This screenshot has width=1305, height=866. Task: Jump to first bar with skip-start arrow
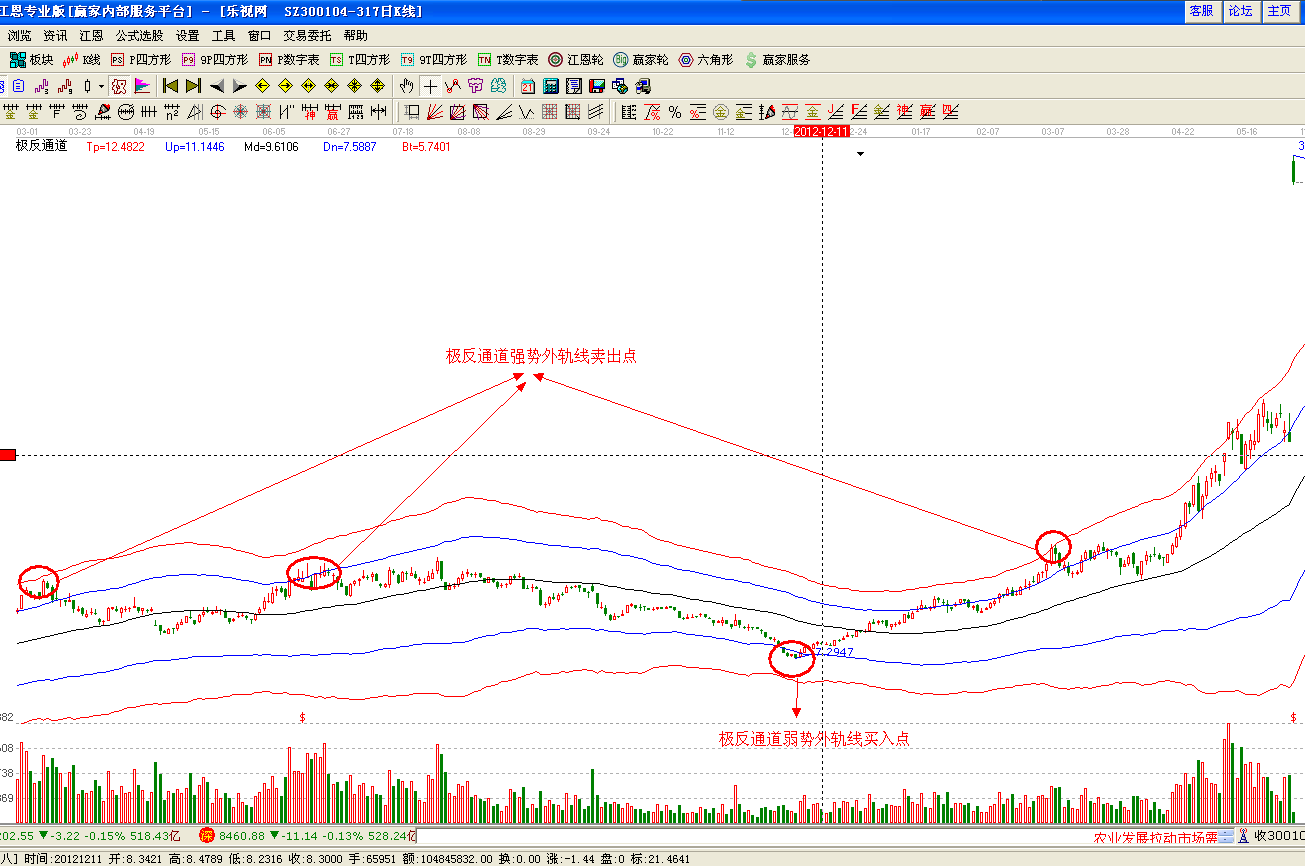click(x=171, y=86)
